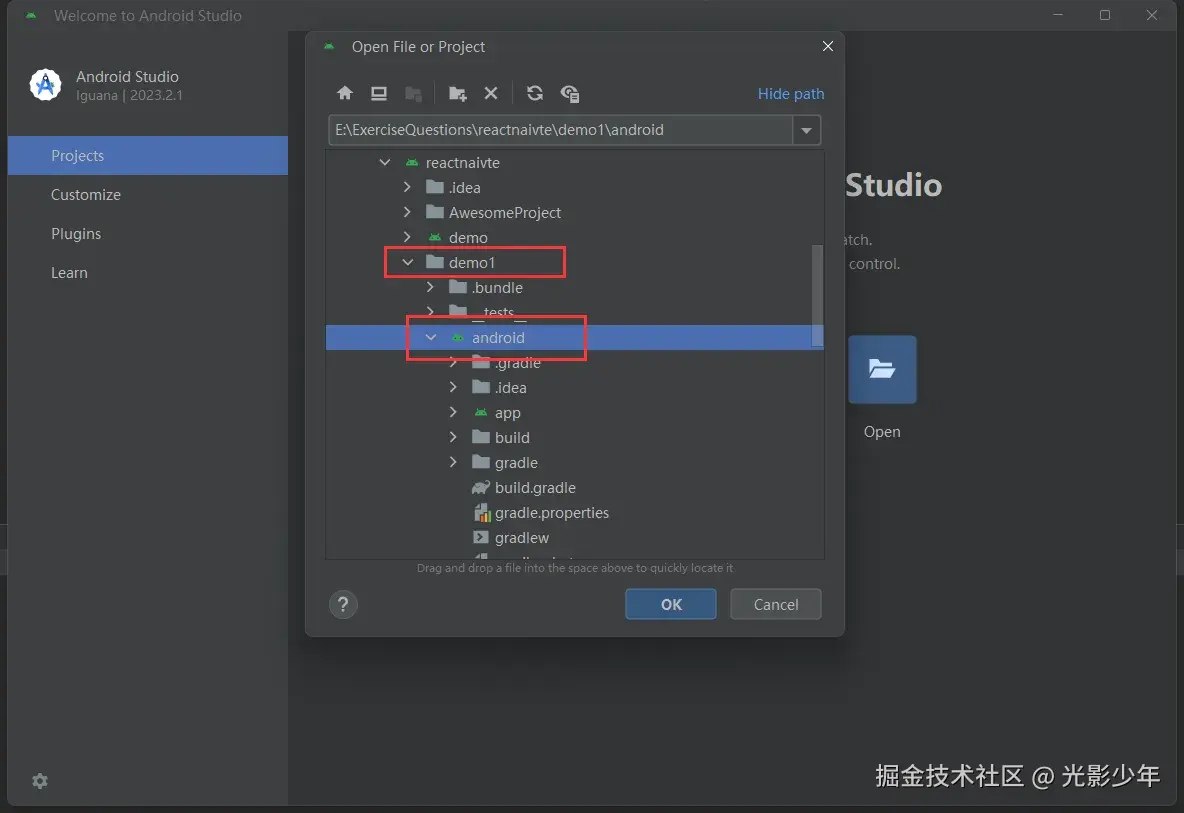Click the build.gradle file icon

480,488
